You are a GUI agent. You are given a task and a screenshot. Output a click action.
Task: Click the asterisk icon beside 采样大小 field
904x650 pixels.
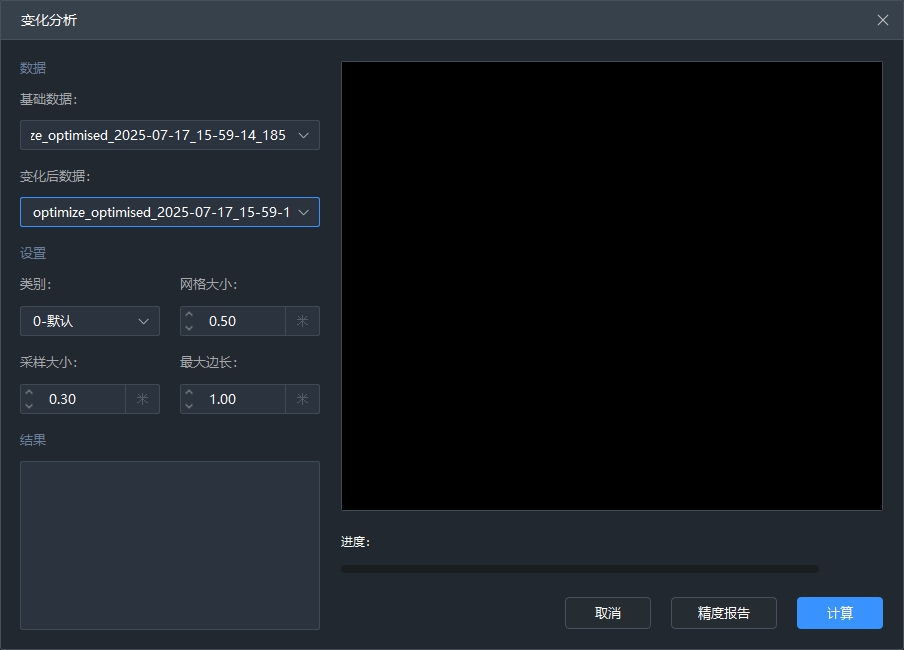tap(142, 399)
